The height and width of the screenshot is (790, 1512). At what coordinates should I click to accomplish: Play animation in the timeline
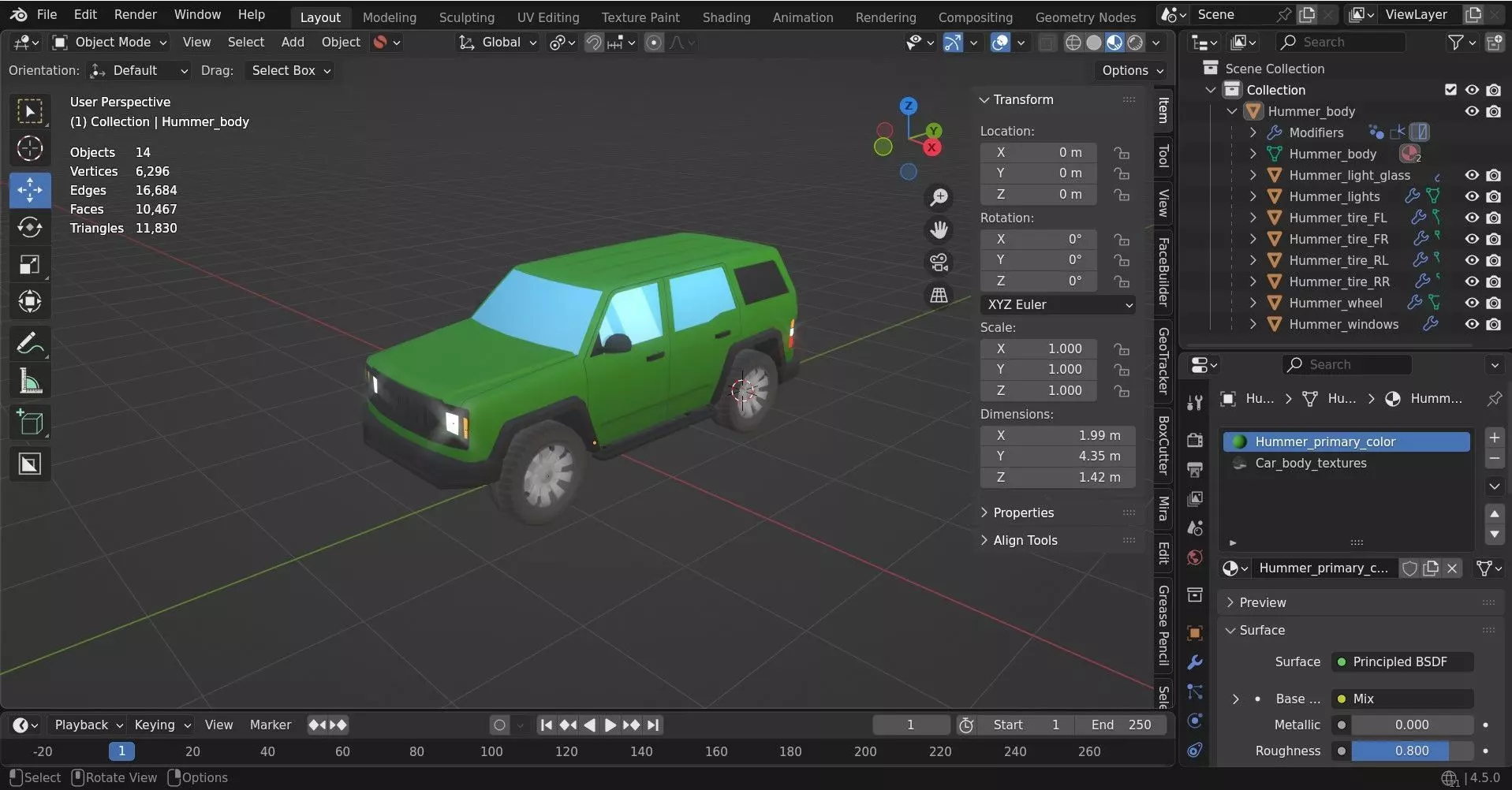(610, 725)
